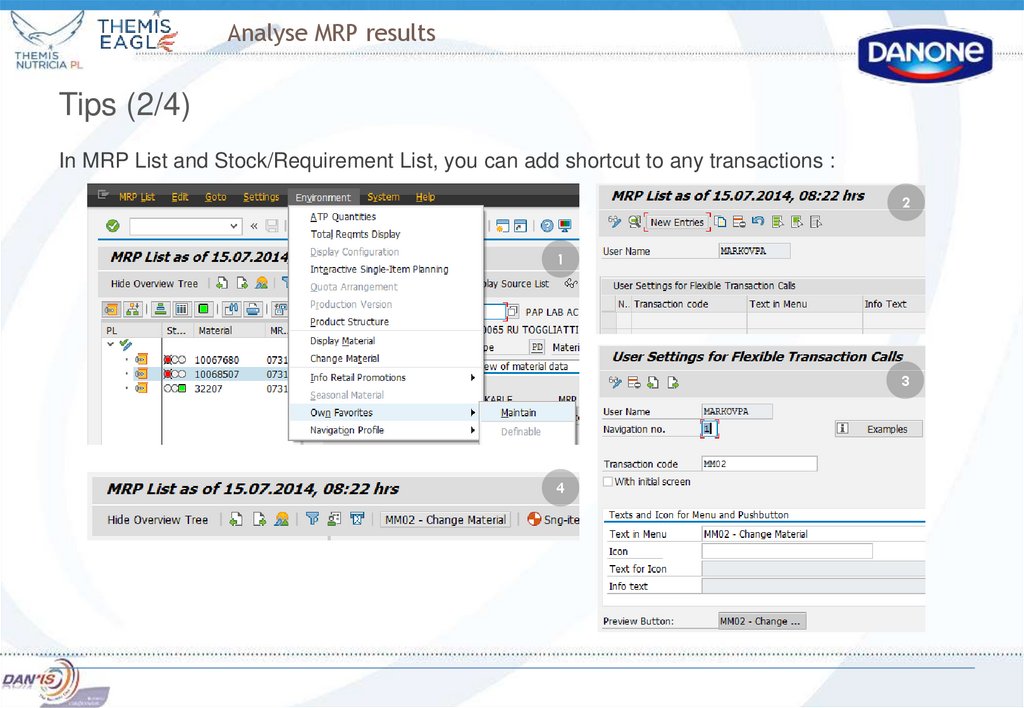Select the green checkmark Enter icon

click(112, 223)
